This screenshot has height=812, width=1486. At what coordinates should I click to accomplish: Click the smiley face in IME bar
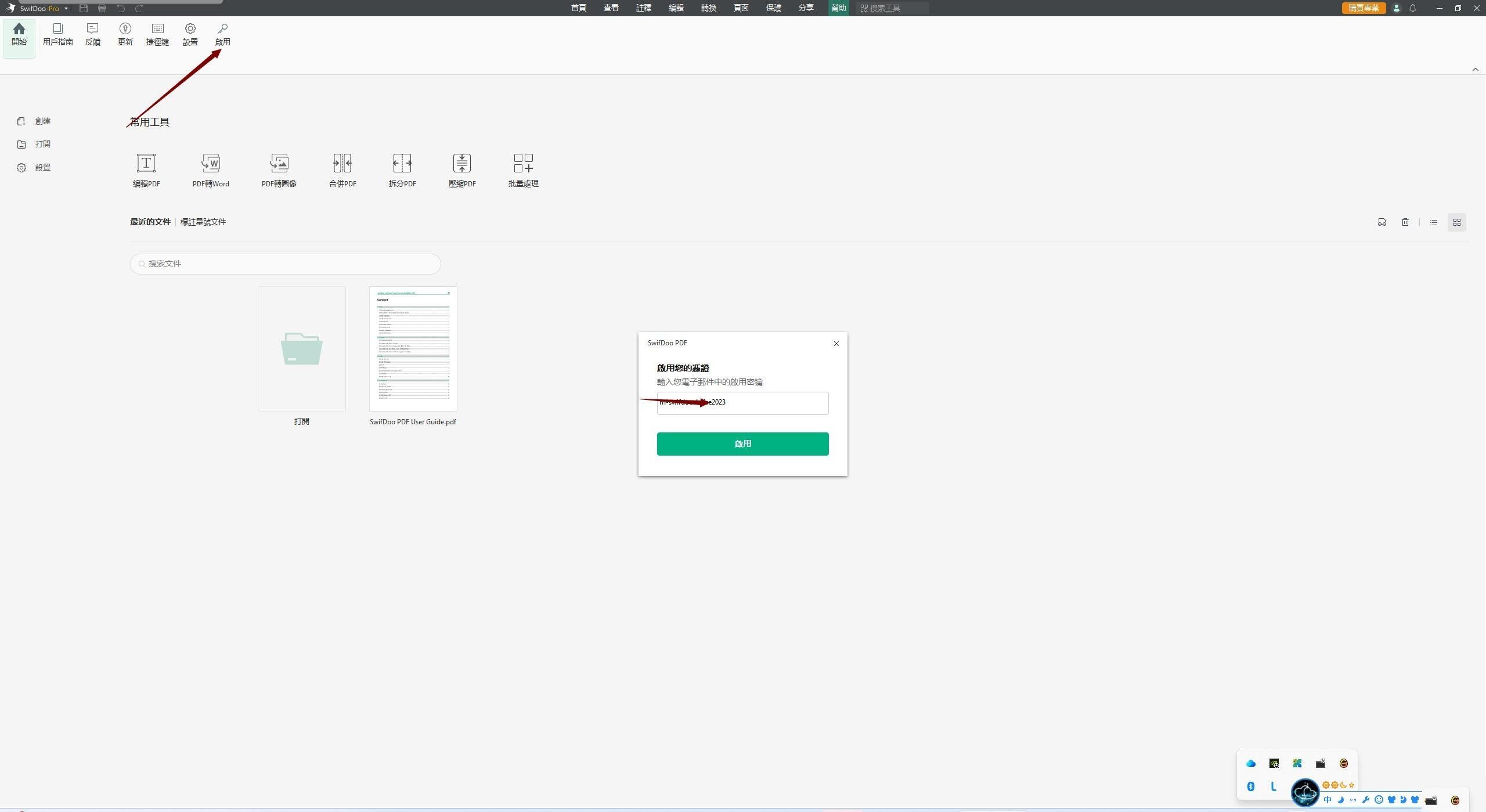click(x=1379, y=800)
